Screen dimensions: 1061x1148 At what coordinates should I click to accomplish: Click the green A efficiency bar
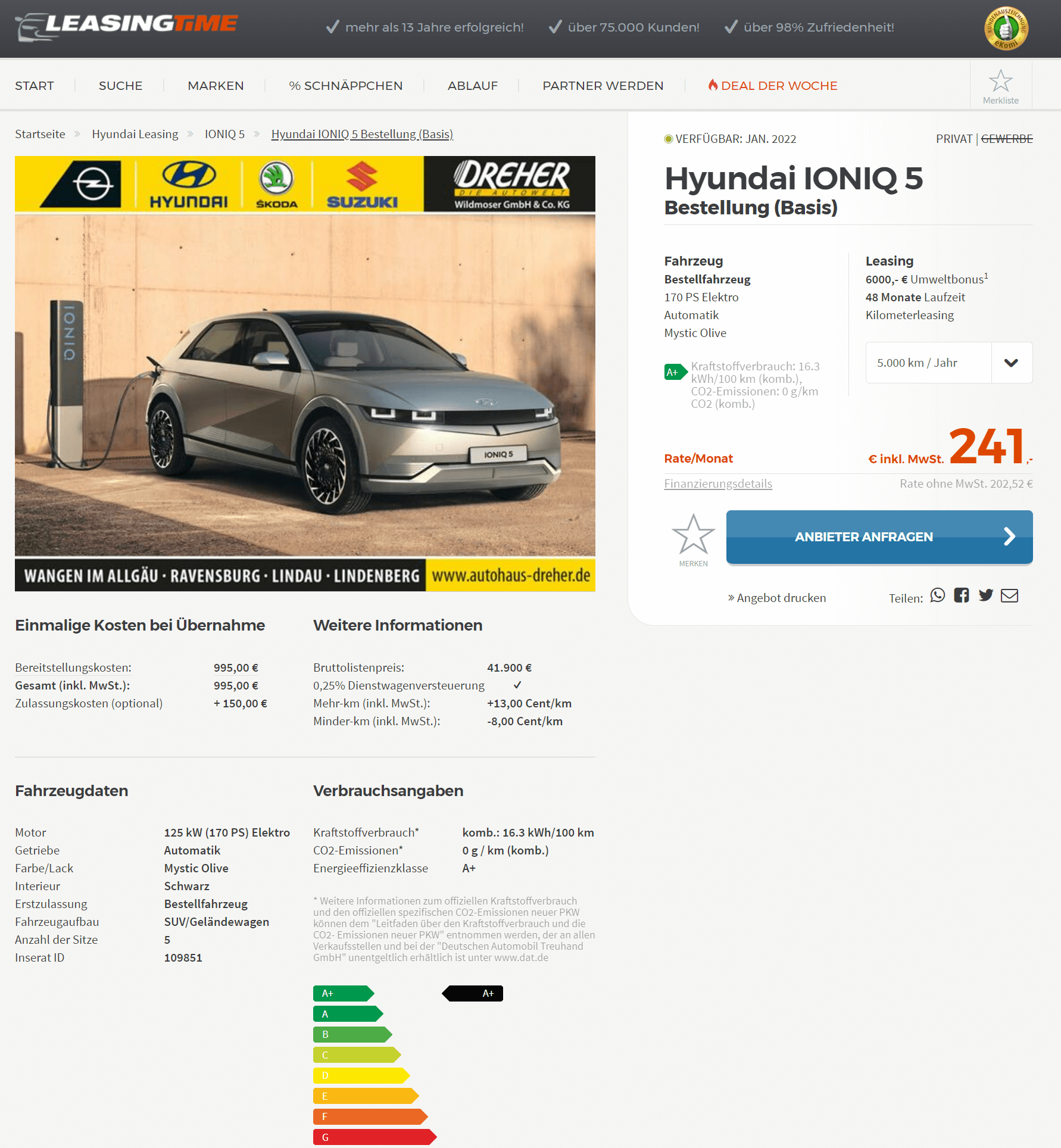(x=348, y=1014)
